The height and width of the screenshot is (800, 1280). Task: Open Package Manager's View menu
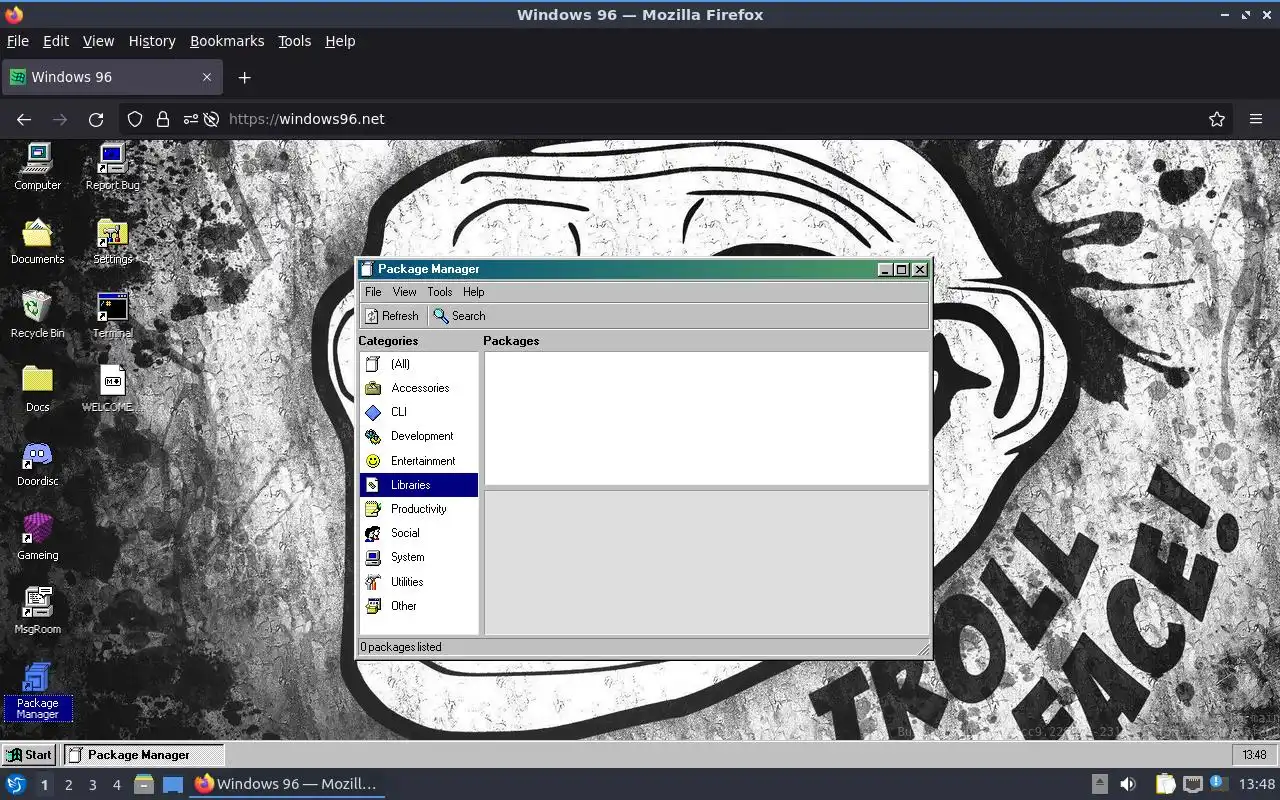404,292
